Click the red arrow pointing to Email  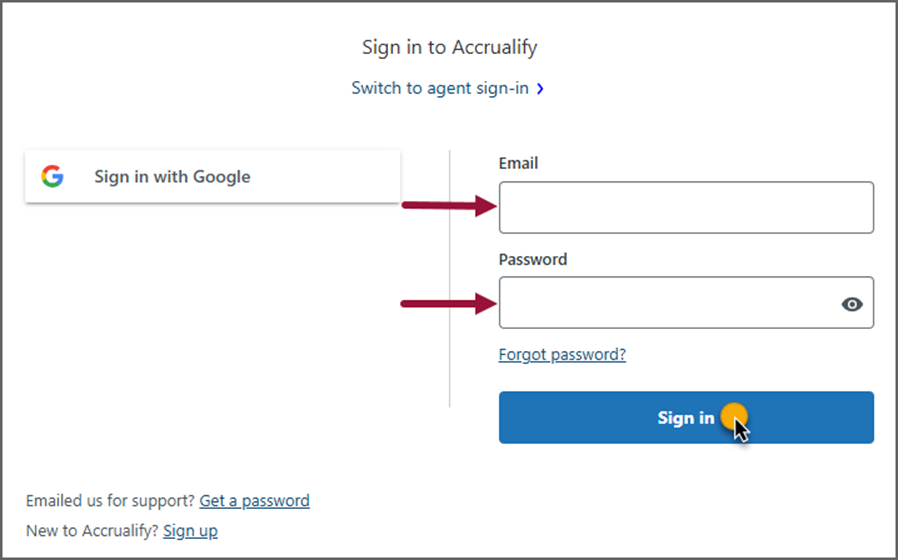pyautogui.click(x=448, y=206)
